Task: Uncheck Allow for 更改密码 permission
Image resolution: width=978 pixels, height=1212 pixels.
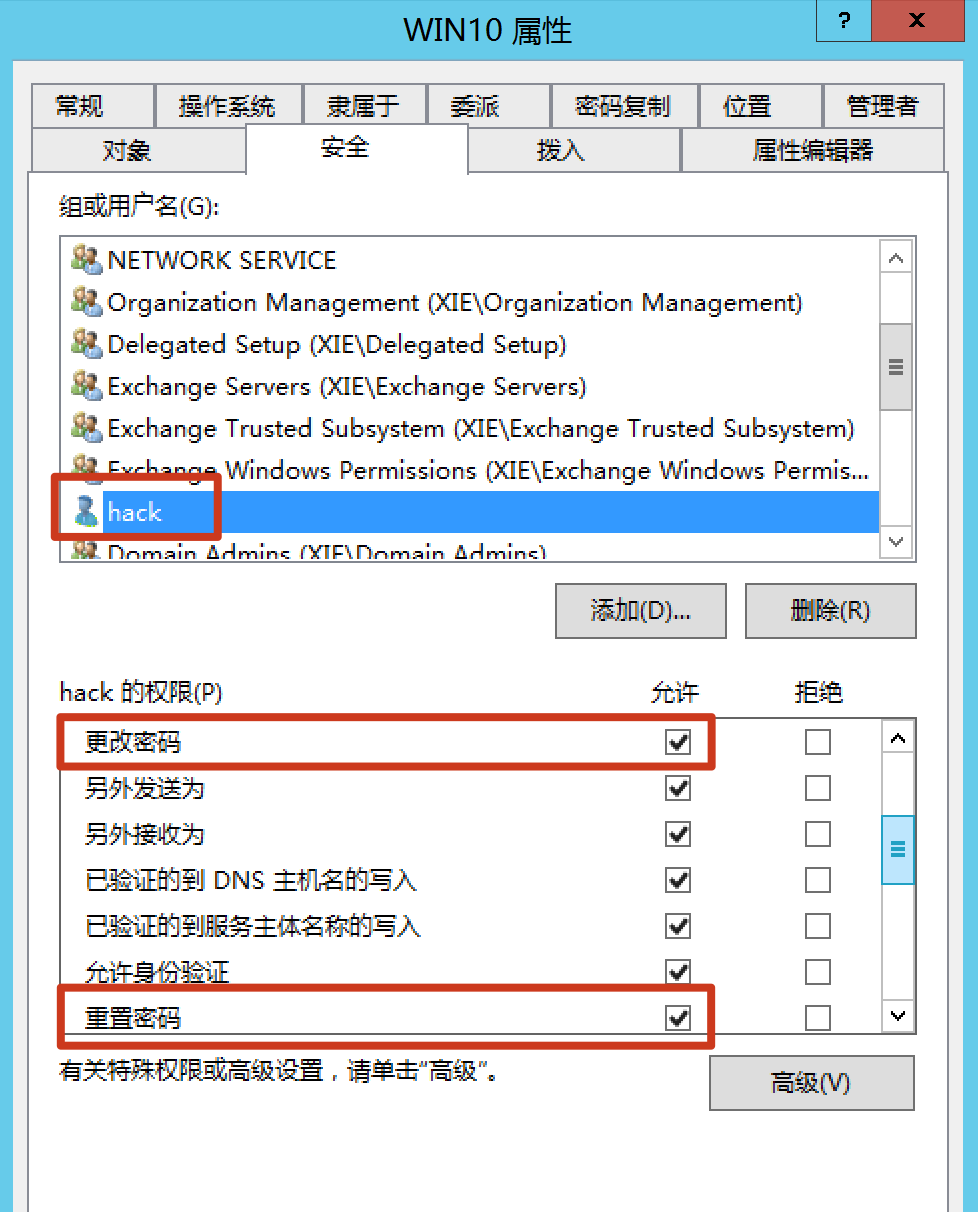Action: click(x=678, y=742)
